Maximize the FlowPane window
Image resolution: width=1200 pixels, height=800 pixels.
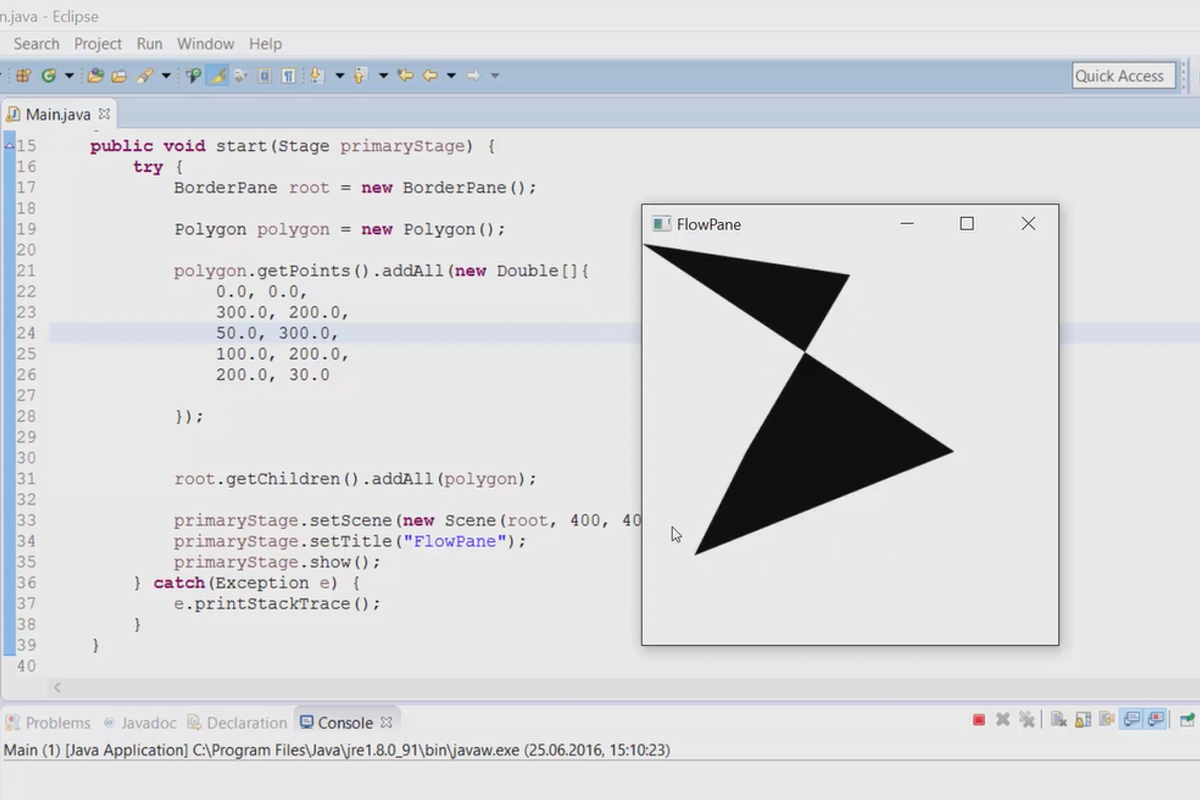[967, 224]
